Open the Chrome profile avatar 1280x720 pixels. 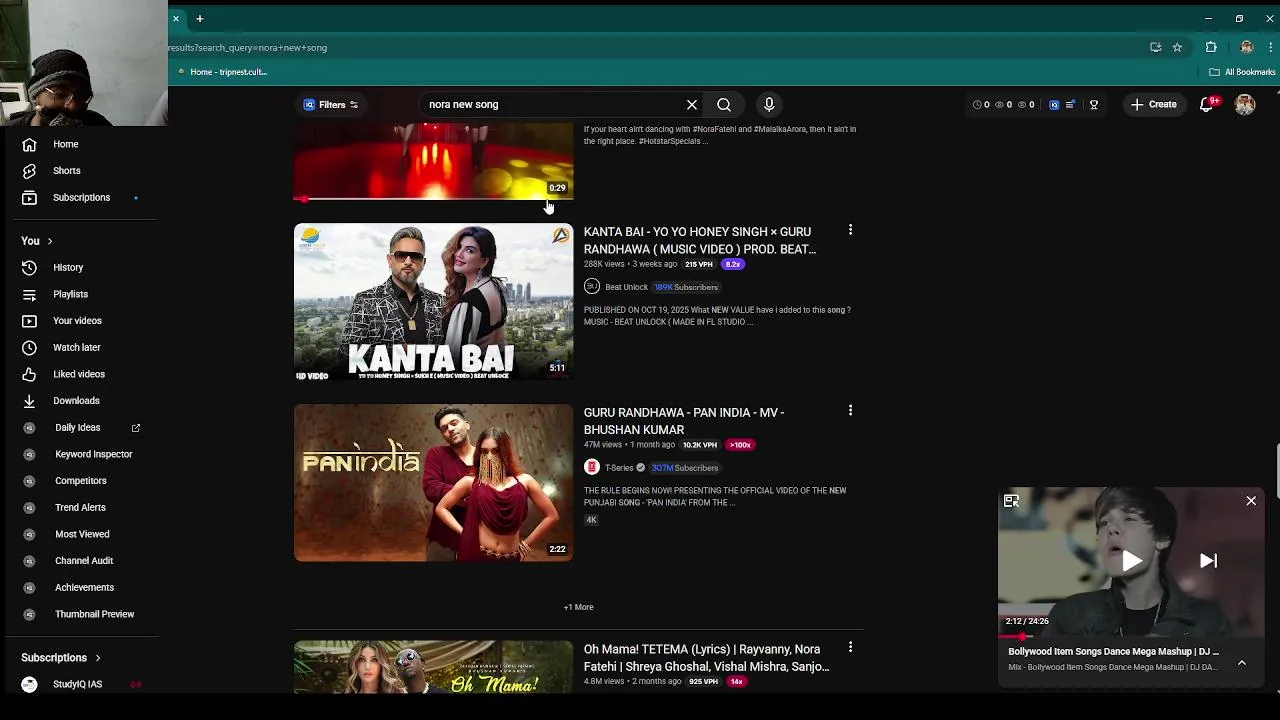coord(1246,47)
